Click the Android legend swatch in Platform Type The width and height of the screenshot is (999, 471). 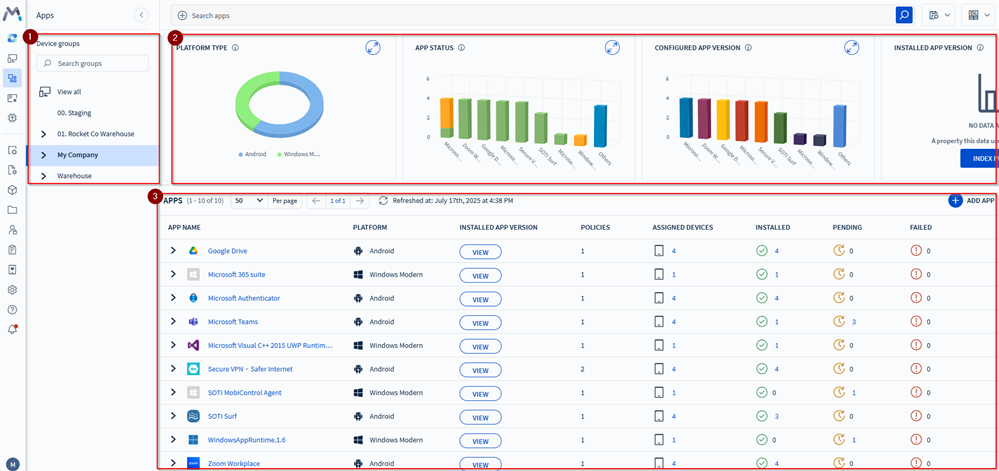pyautogui.click(x=240, y=154)
